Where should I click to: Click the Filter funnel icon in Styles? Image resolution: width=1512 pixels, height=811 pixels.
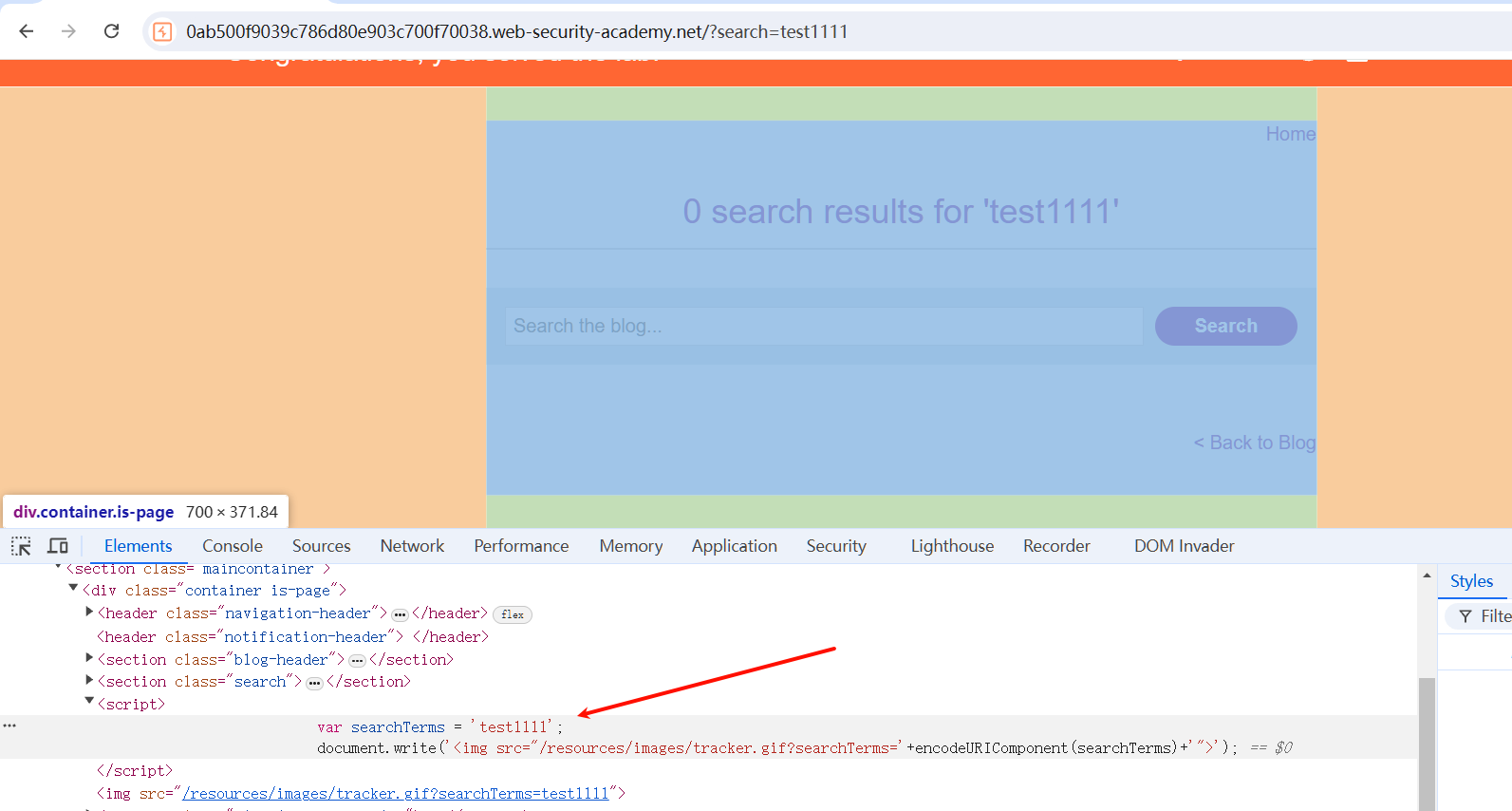(1465, 616)
